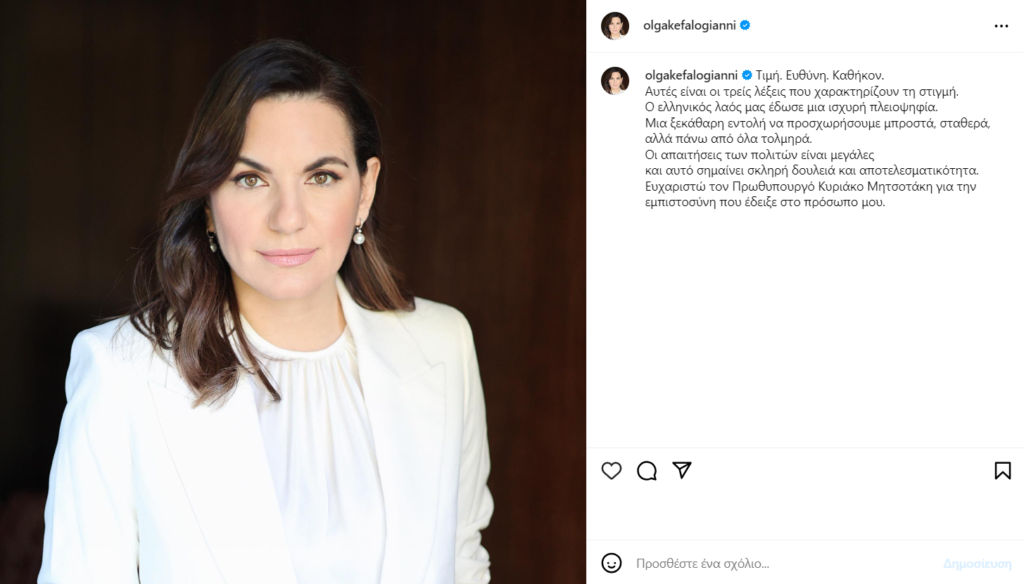This screenshot has width=1024, height=584.
Task: Open the three-dot more options menu
Action: pyautogui.click(x=1001, y=26)
